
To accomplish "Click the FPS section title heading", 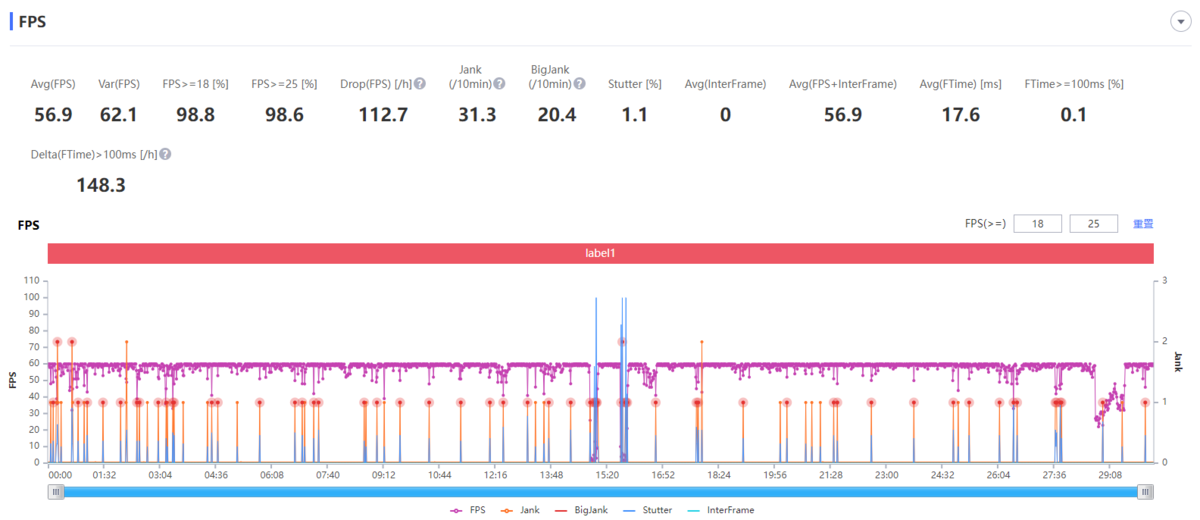I will click(33, 22).
